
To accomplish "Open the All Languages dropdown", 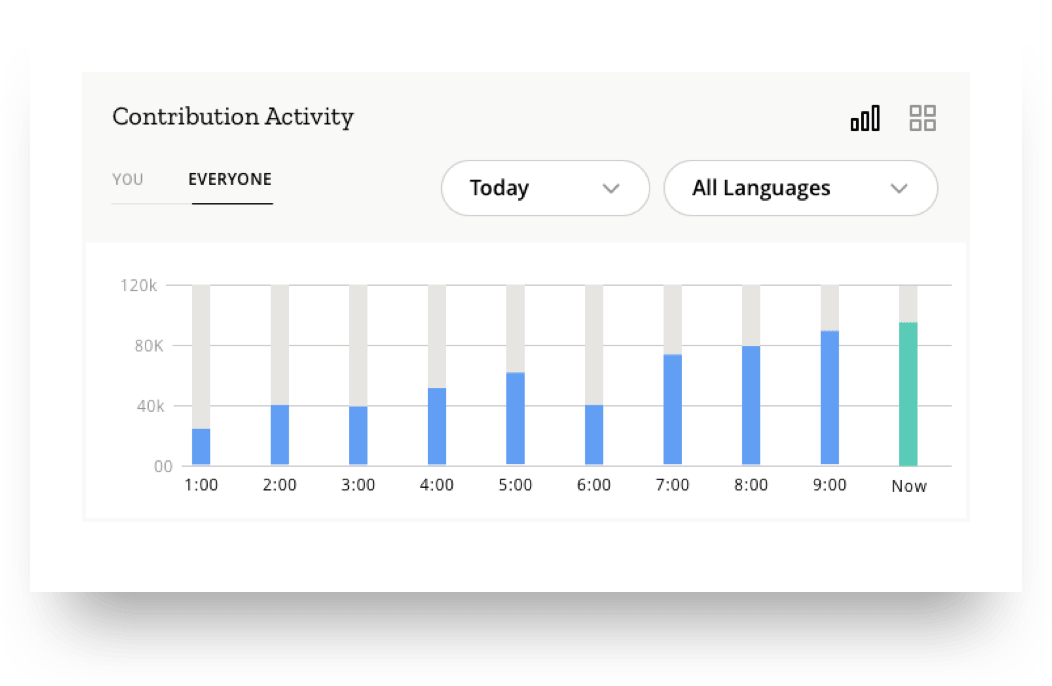I will [x=800, y=188].
